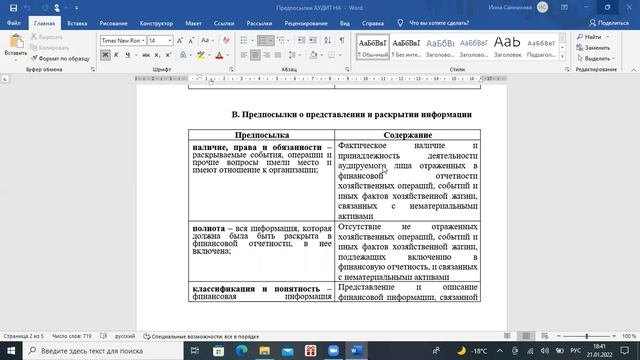640x360 pixels.
Task: Toggle Italic (К) formatting
Action: point(116,55)
